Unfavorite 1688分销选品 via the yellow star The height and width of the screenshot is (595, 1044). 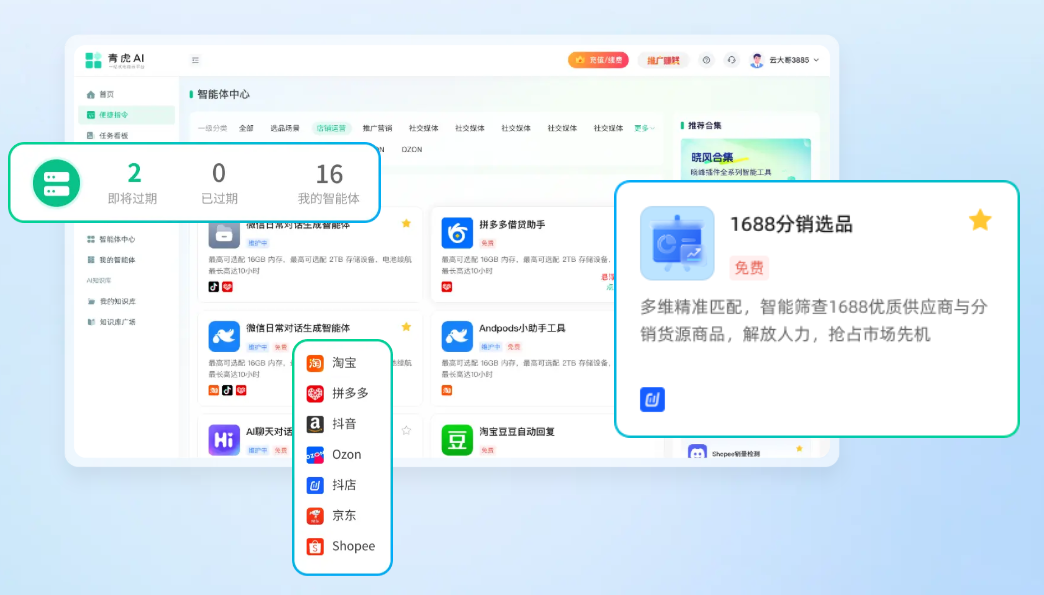pyautogui.click(x=980, y=220)
